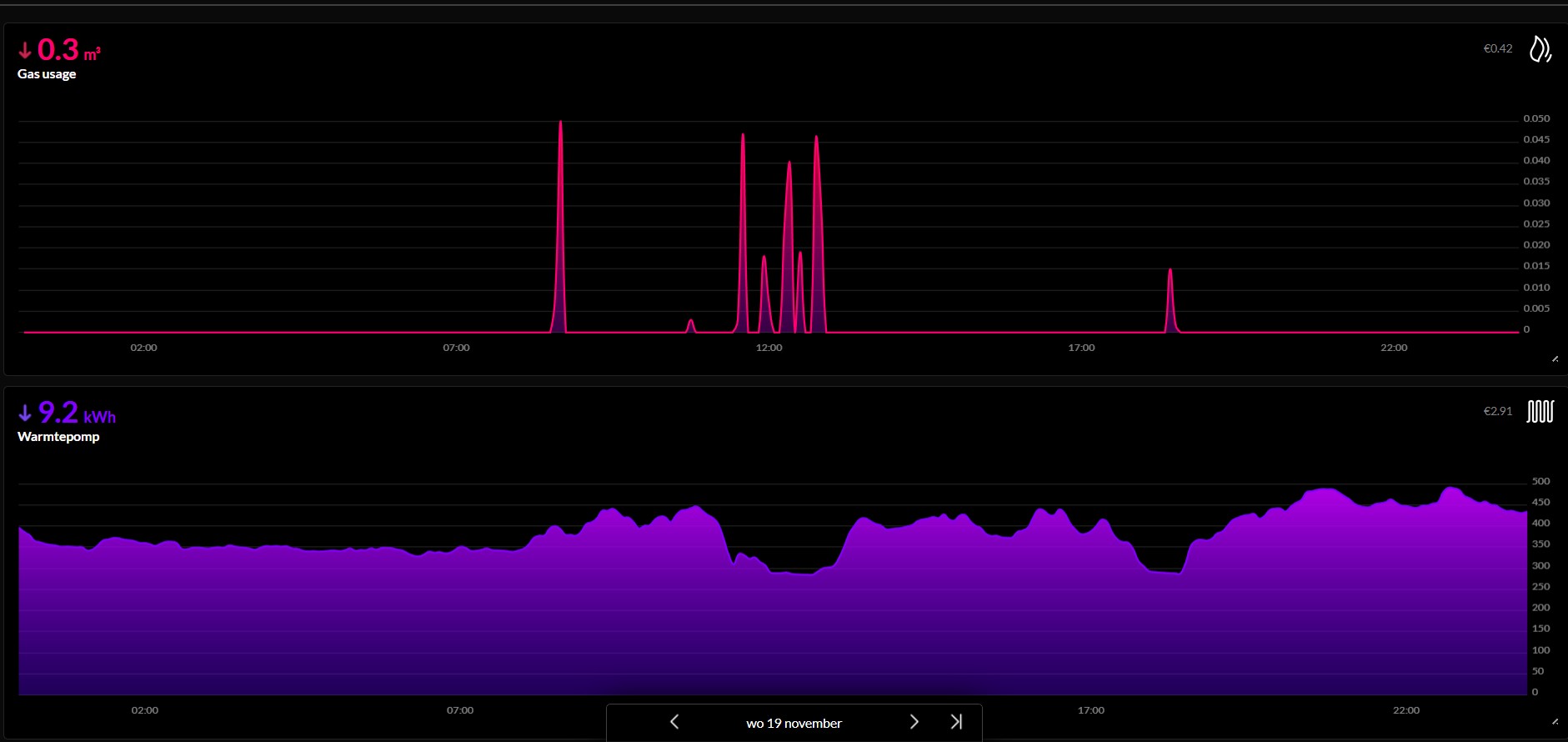
Task: Click the purple down arrow beside 9.2 kWh
Action: click(25, 413)
